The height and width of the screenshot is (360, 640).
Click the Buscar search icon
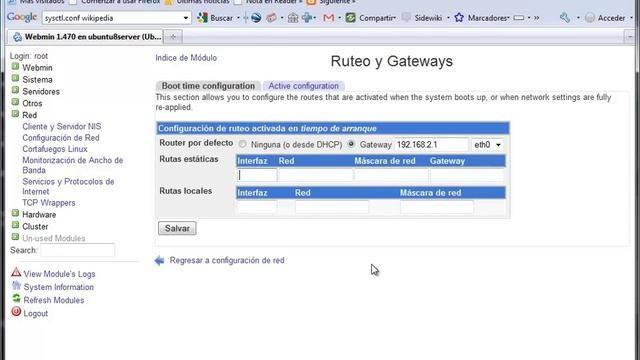(x=202, y=18)
